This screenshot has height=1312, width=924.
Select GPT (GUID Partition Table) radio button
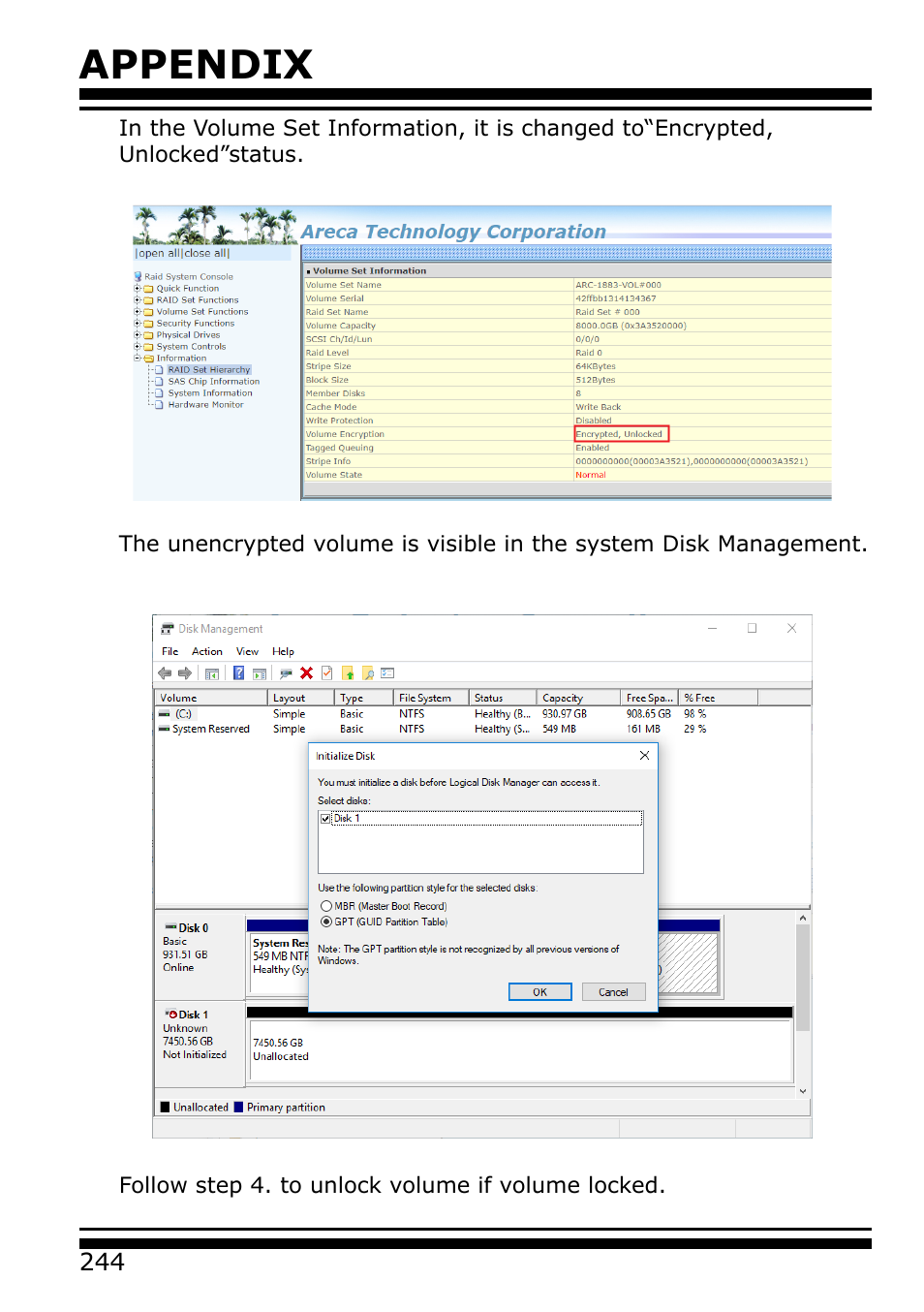click(326, 922)
